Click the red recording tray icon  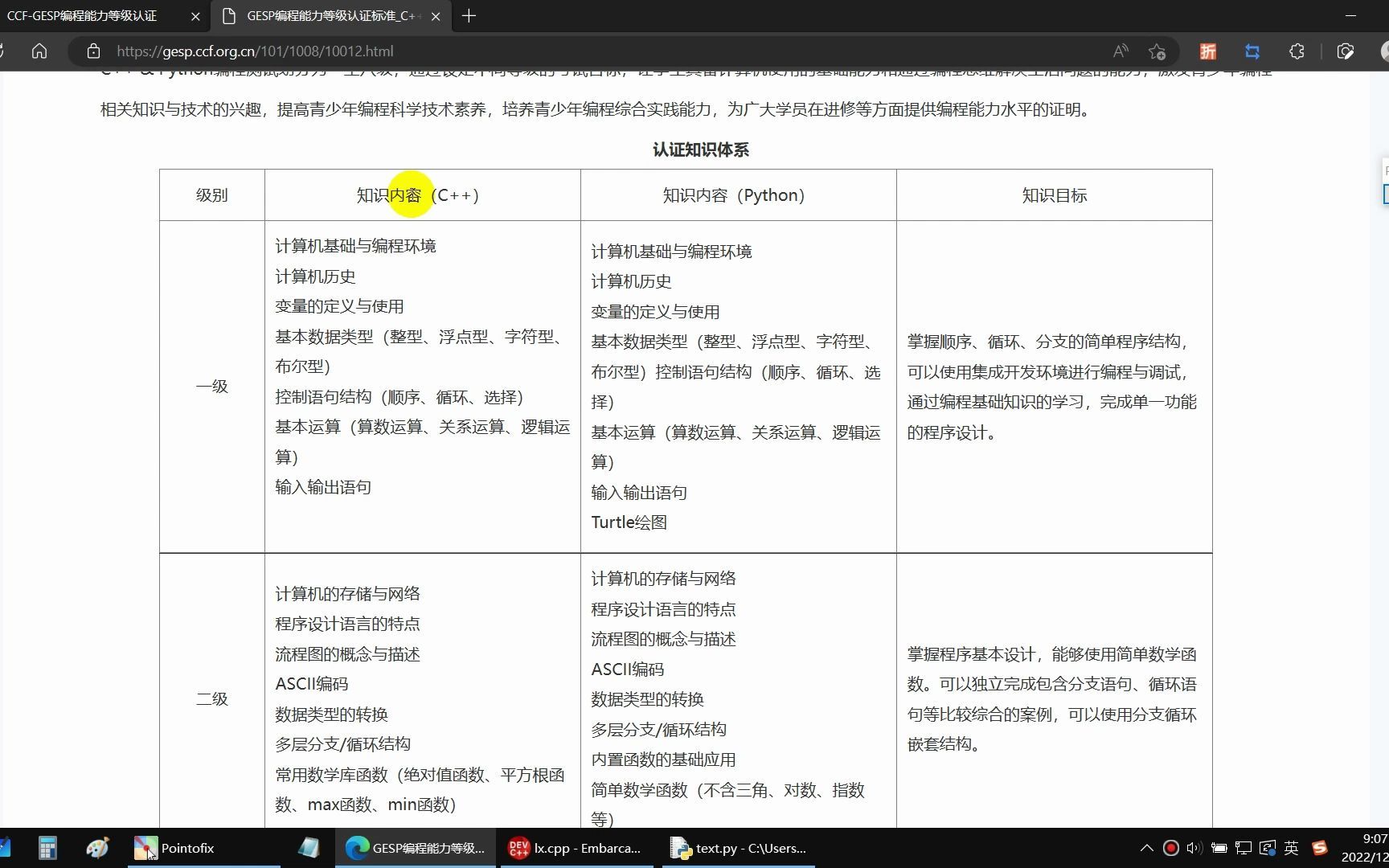tap(1171, 848)
